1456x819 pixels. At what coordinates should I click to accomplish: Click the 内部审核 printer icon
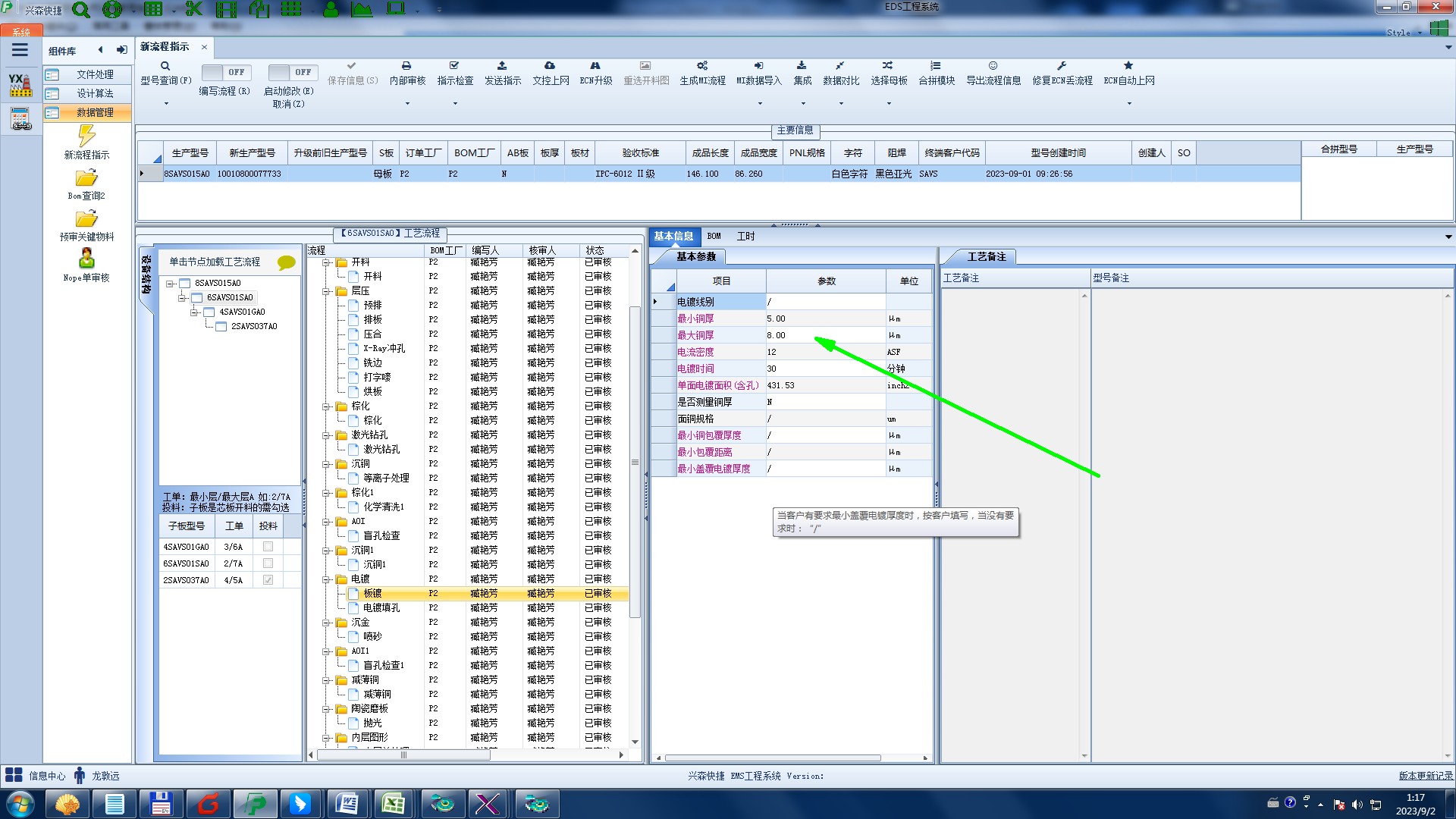tap(406, 67)
